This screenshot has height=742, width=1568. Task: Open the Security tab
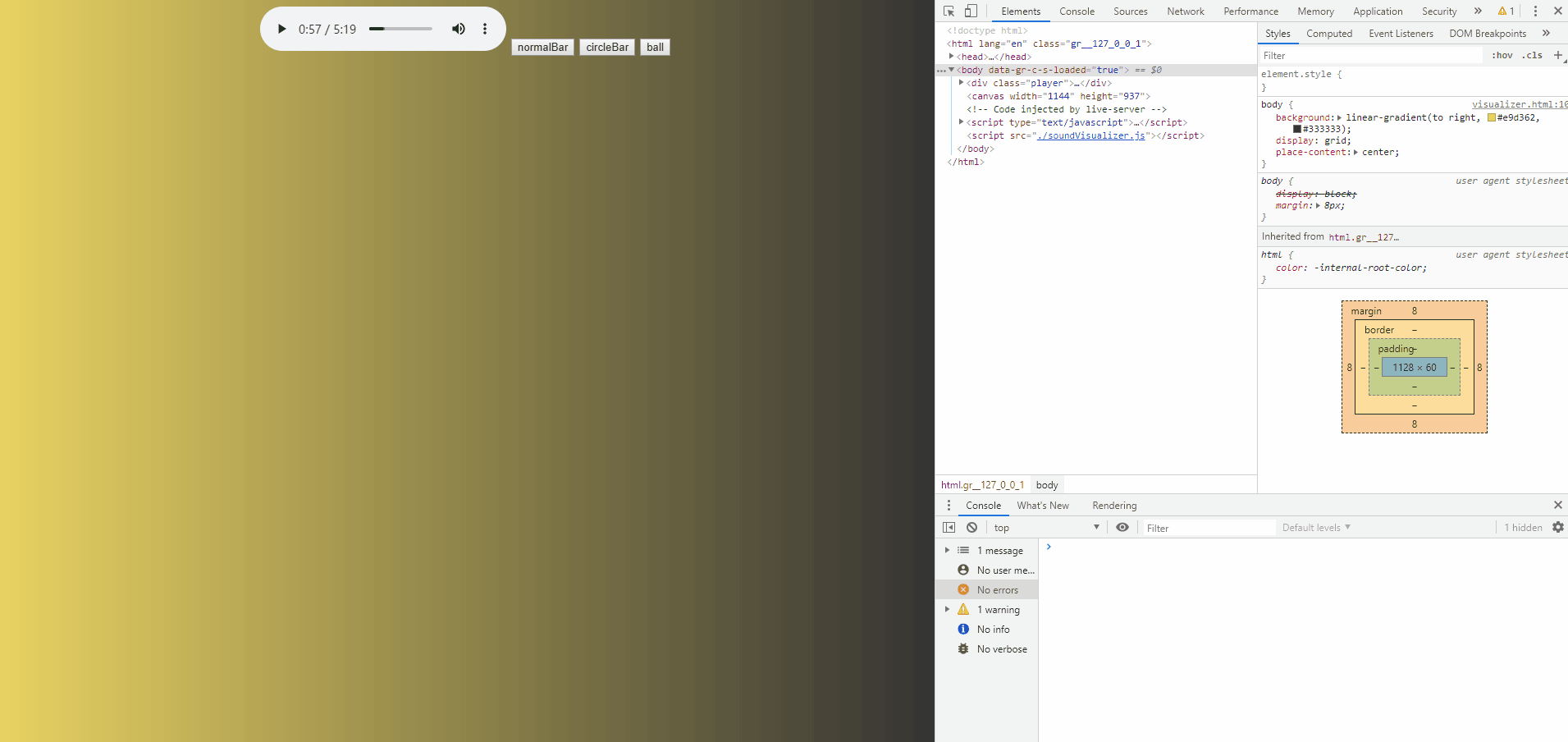[x=1439, y=11]
